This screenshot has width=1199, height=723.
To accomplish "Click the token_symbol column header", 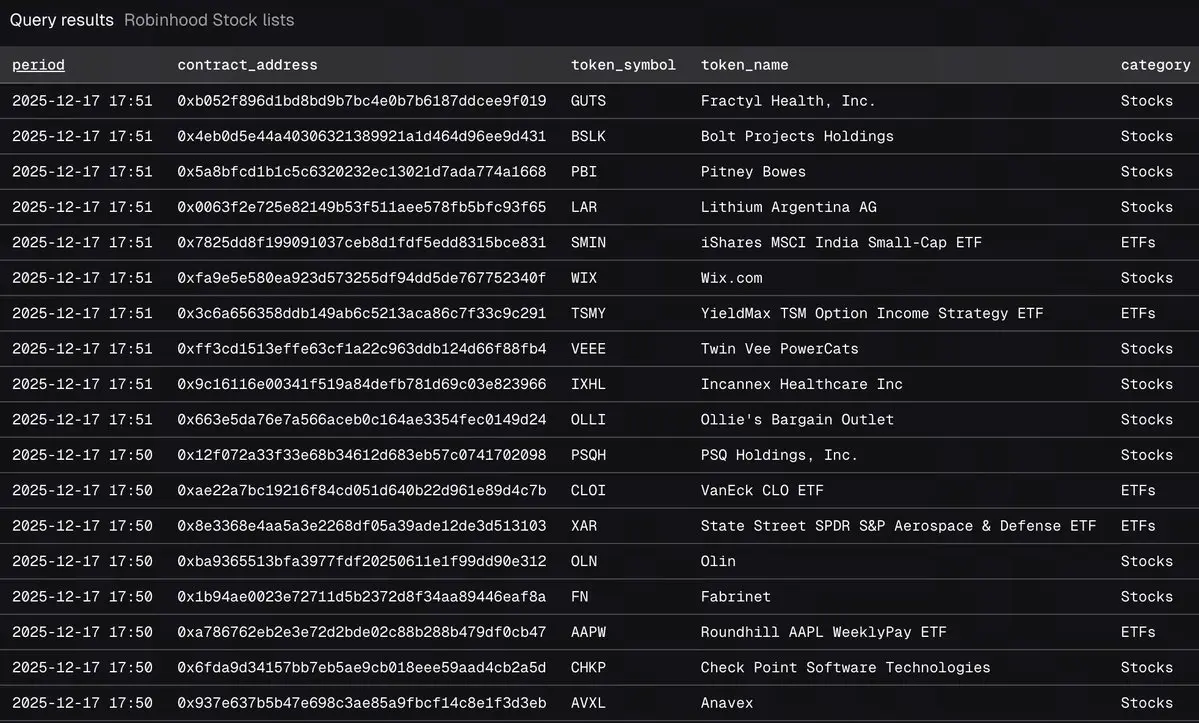I will pyautogui.click(x=623, y=65).
